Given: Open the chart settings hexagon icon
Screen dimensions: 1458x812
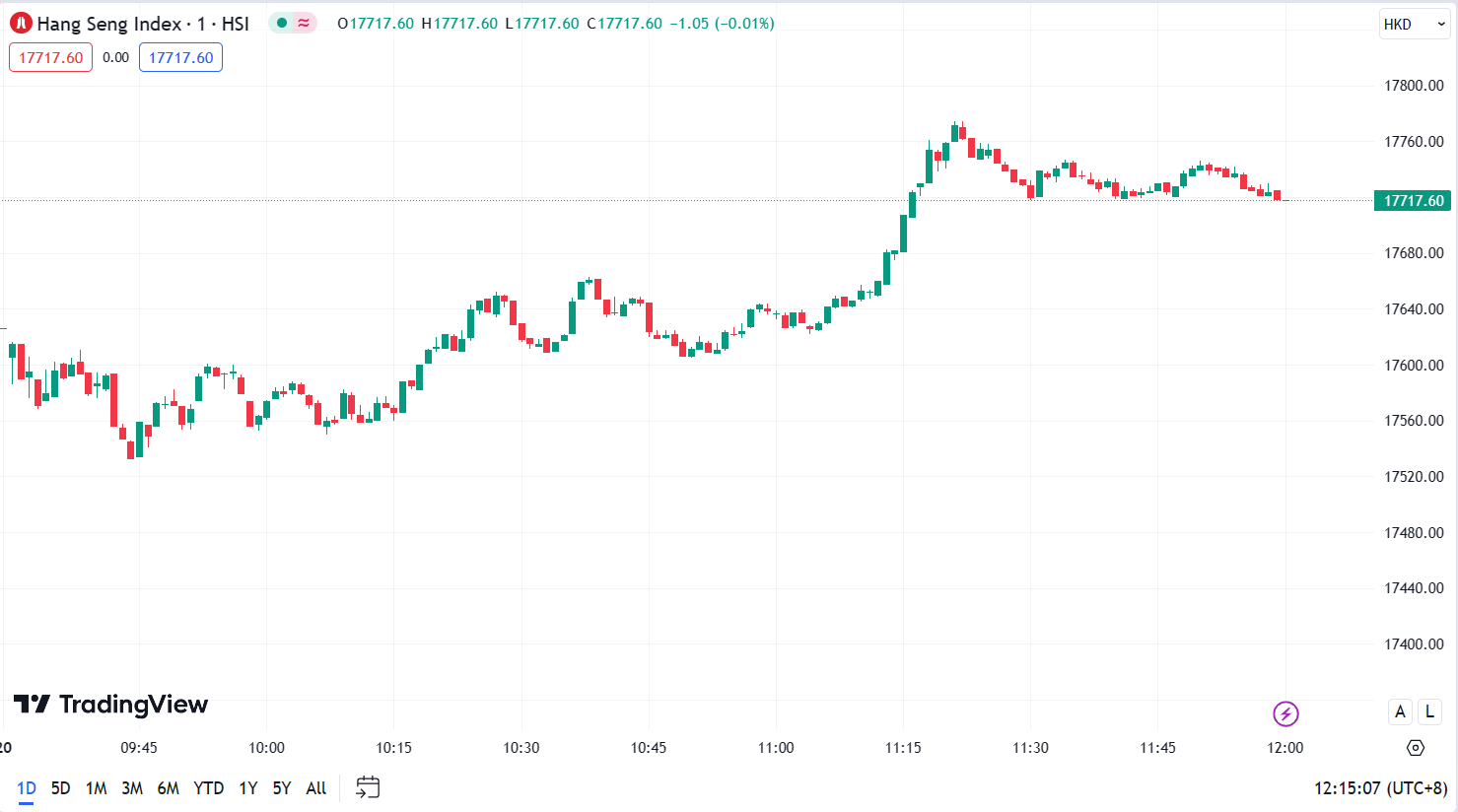Looking at the screenshot, I should click(x=1416, y=748).
